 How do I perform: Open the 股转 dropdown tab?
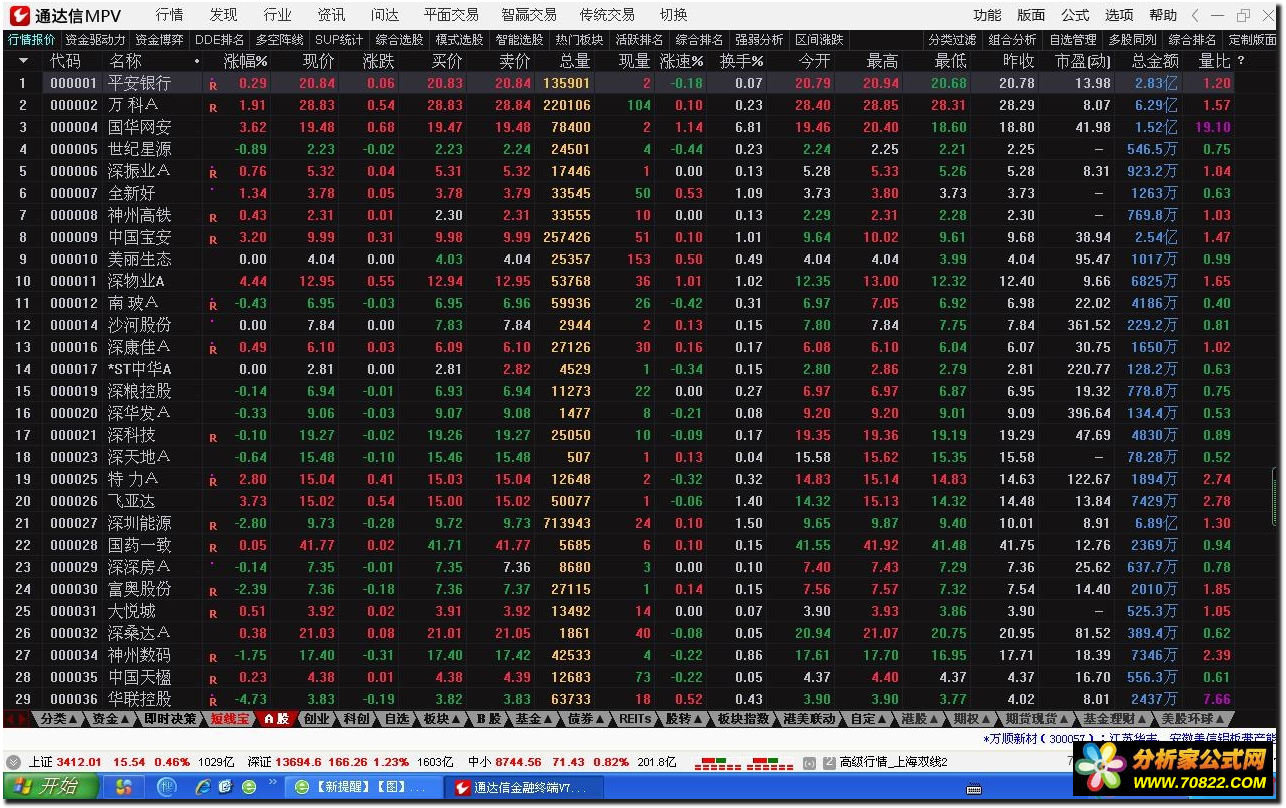point(685,719)
